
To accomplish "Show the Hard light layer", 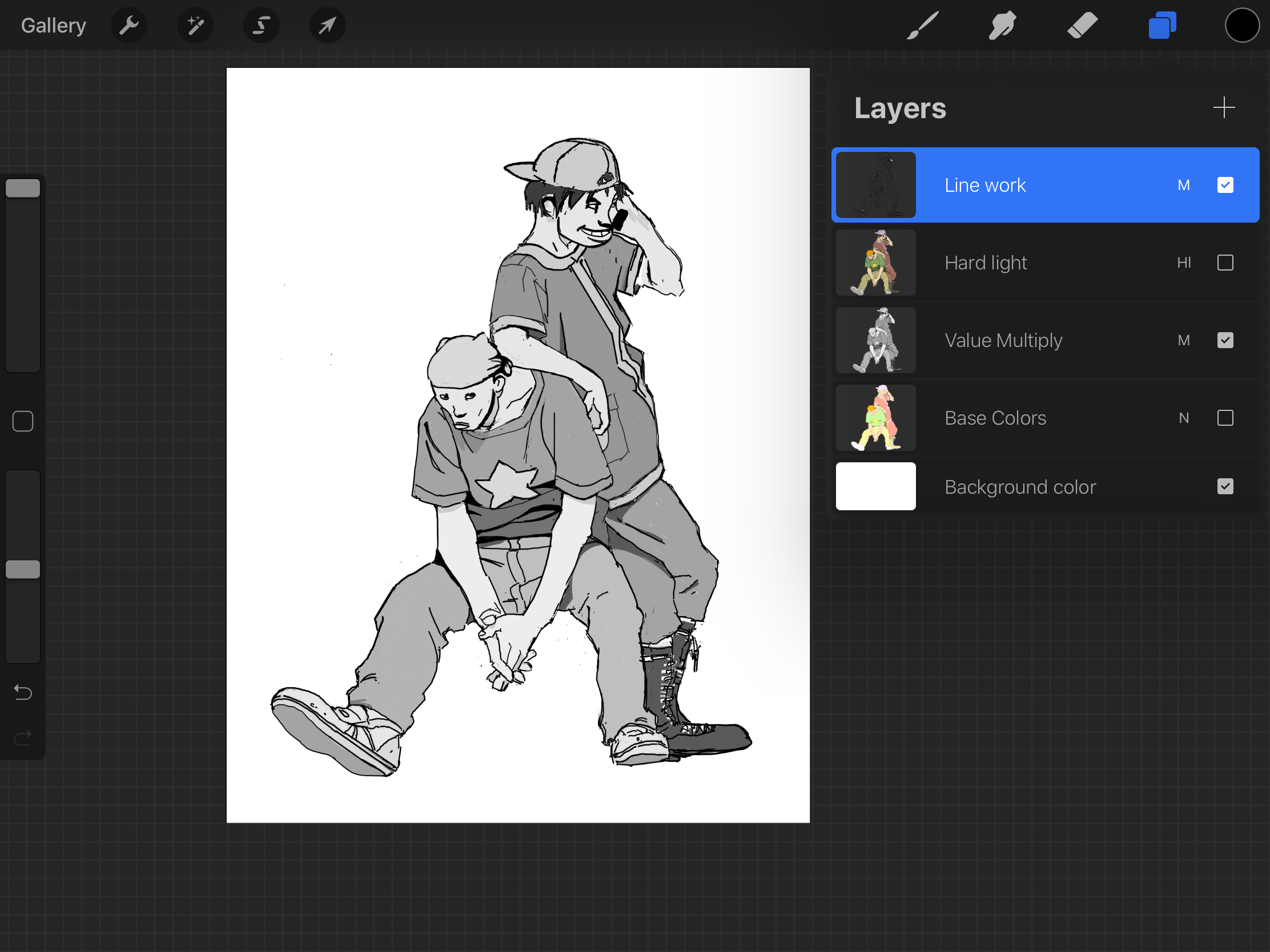I will [1225, 263].
